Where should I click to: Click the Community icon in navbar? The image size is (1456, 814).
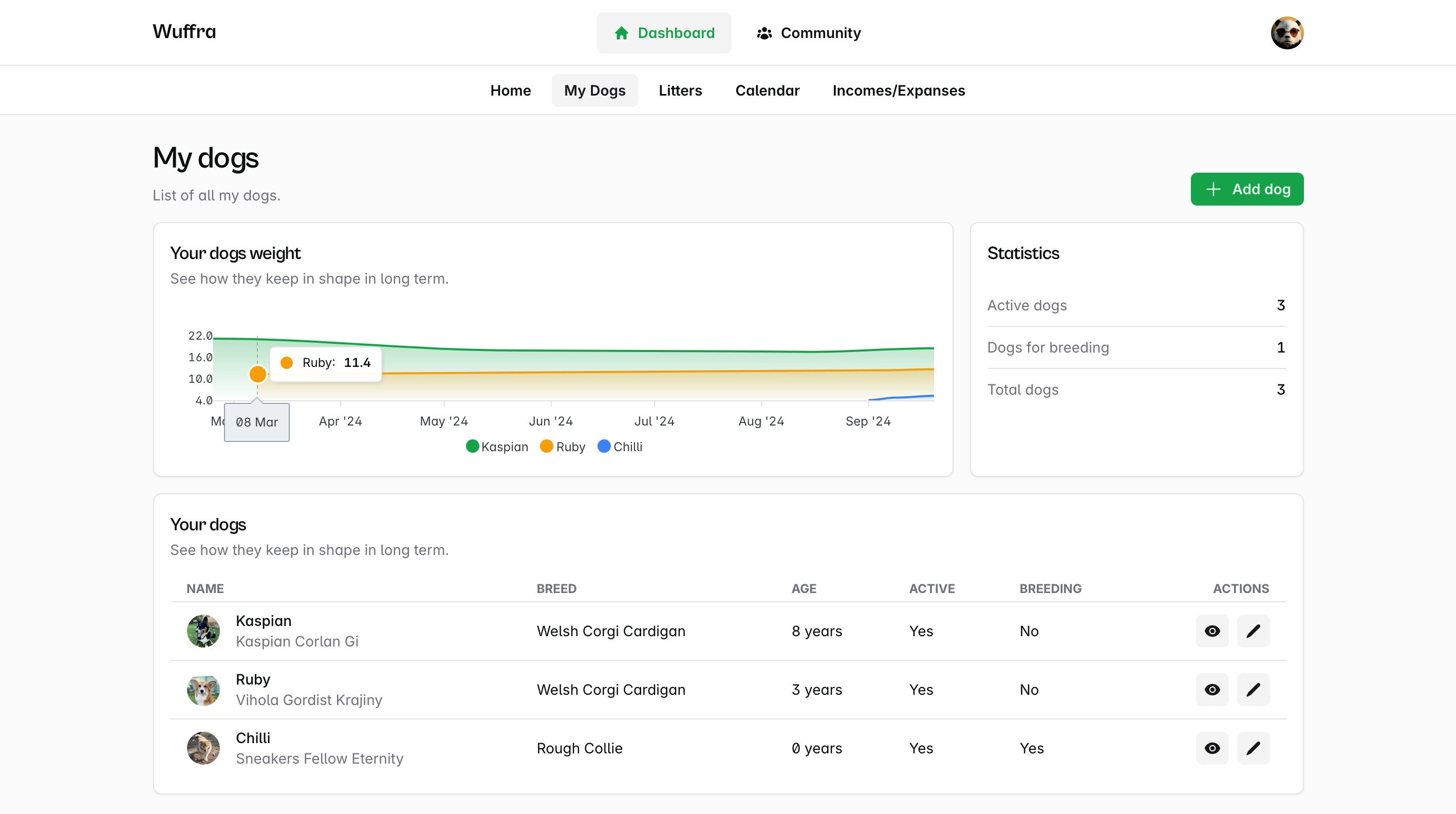coord(764,32)
